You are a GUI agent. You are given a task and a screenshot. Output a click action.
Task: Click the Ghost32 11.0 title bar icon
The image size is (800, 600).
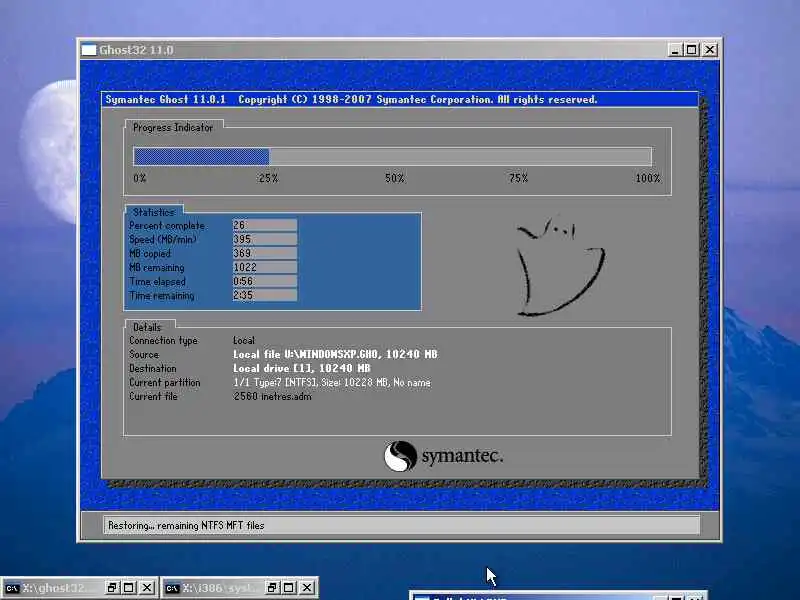[x=89, y=50]
